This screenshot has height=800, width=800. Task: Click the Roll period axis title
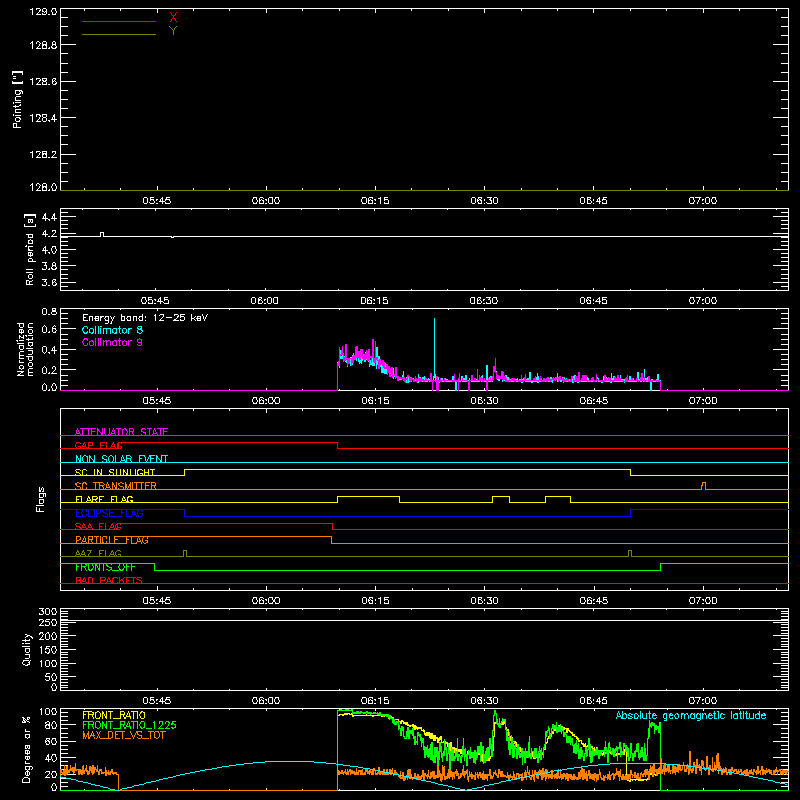pos(30,249)
